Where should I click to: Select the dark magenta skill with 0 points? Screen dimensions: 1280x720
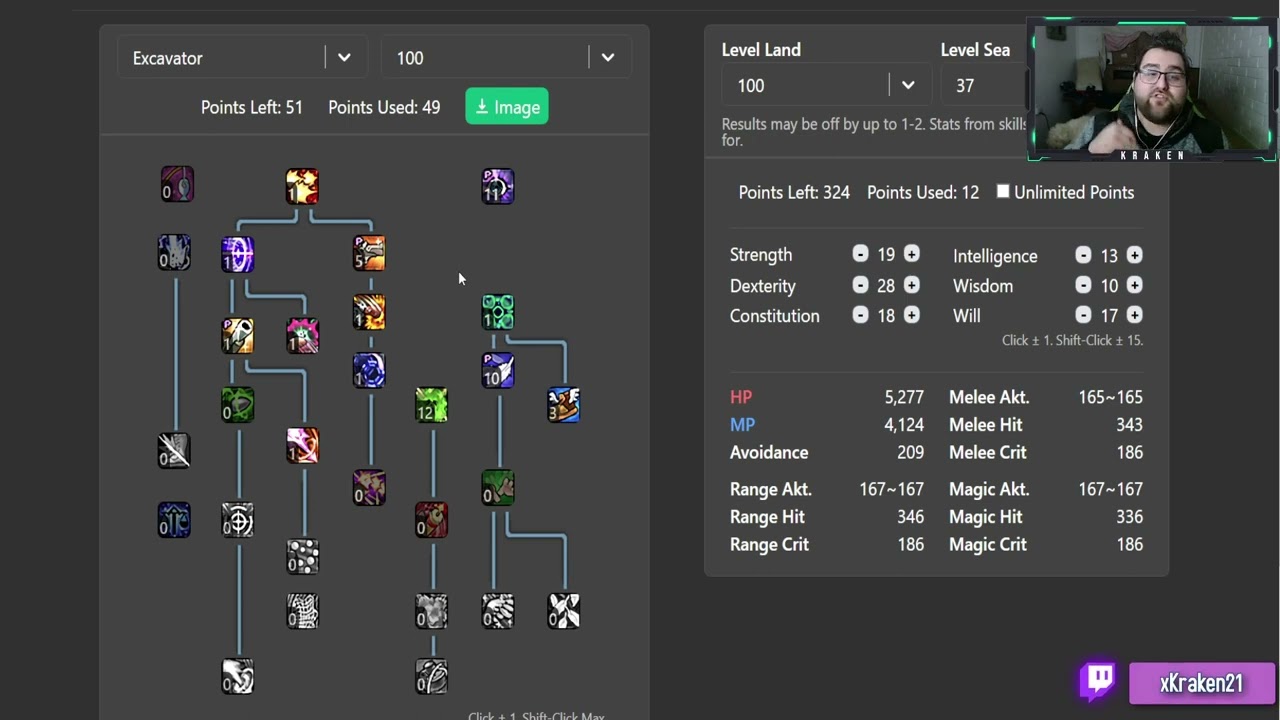pyautogui.click(x=177, y=184)
